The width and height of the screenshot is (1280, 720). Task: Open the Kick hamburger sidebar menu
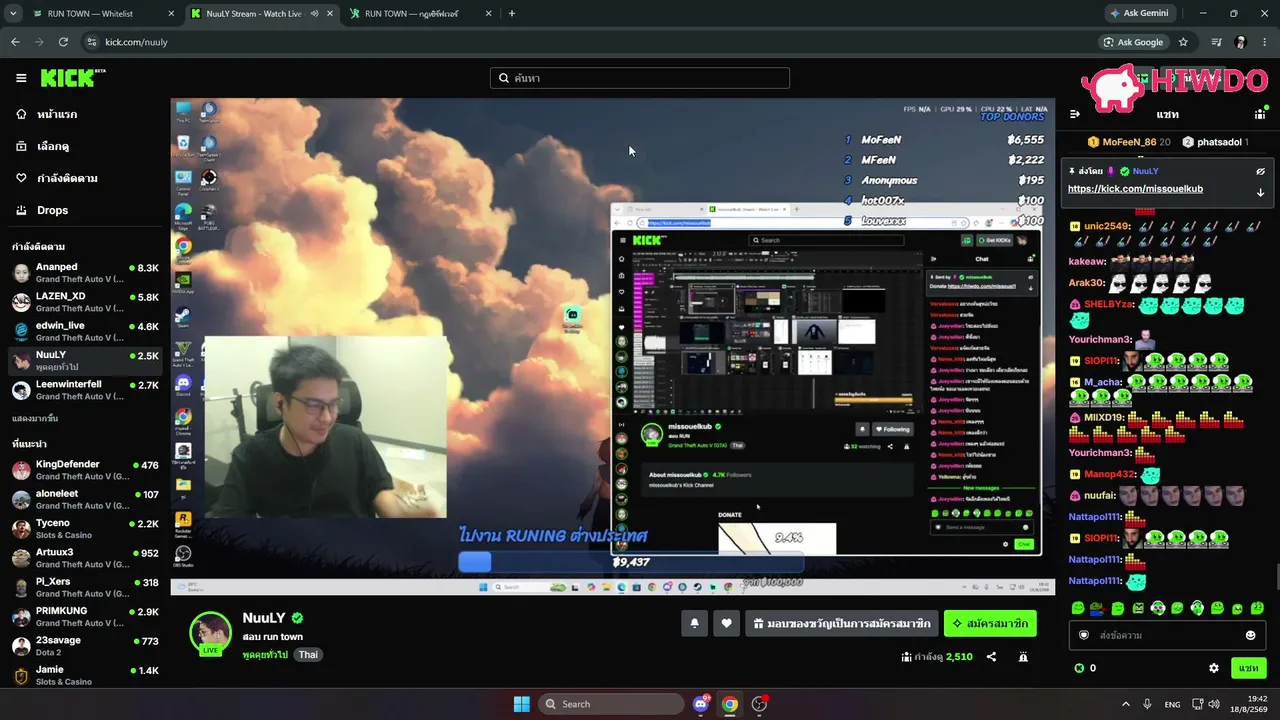pos(21,78)
